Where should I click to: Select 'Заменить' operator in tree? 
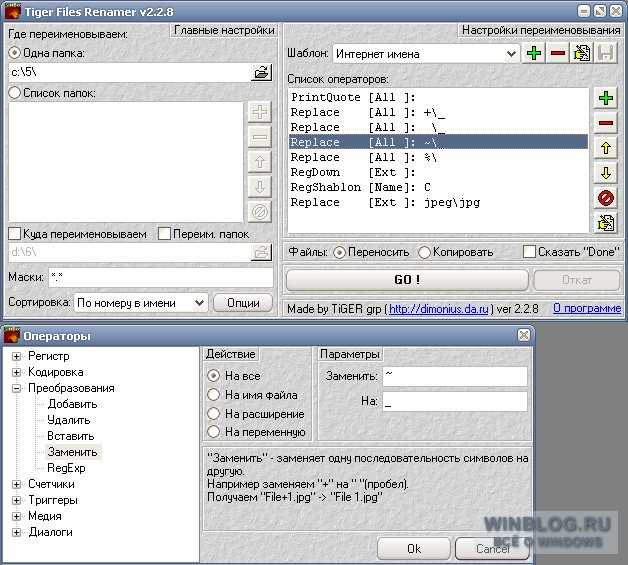point(72,452)
